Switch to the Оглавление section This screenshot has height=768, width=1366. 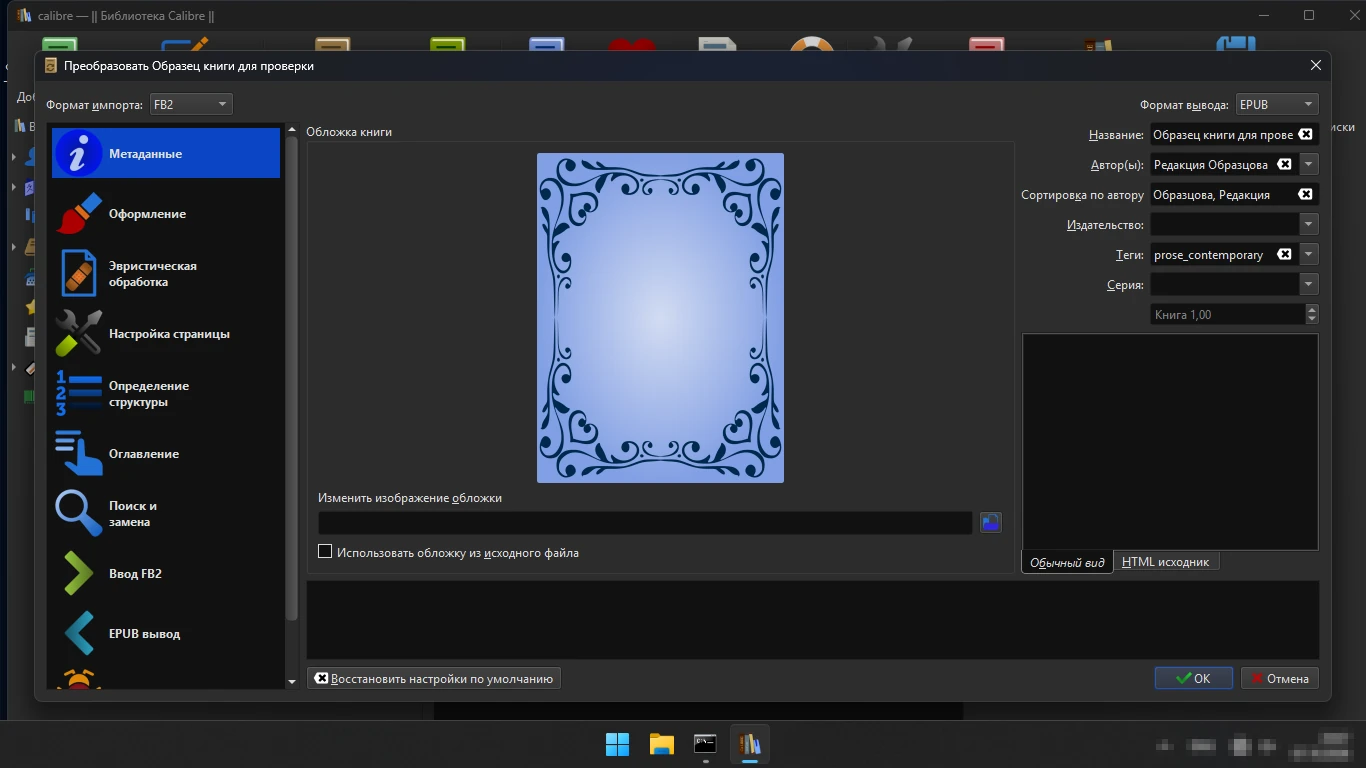[166, 453]
